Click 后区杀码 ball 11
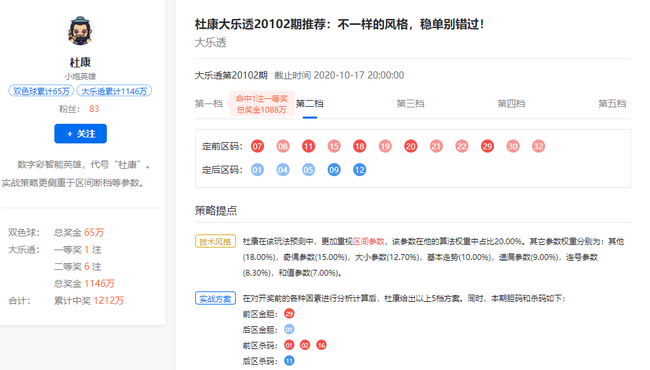The height and width of the screenshot is (370, 650). pyautogui.click(x=289, y=361)
